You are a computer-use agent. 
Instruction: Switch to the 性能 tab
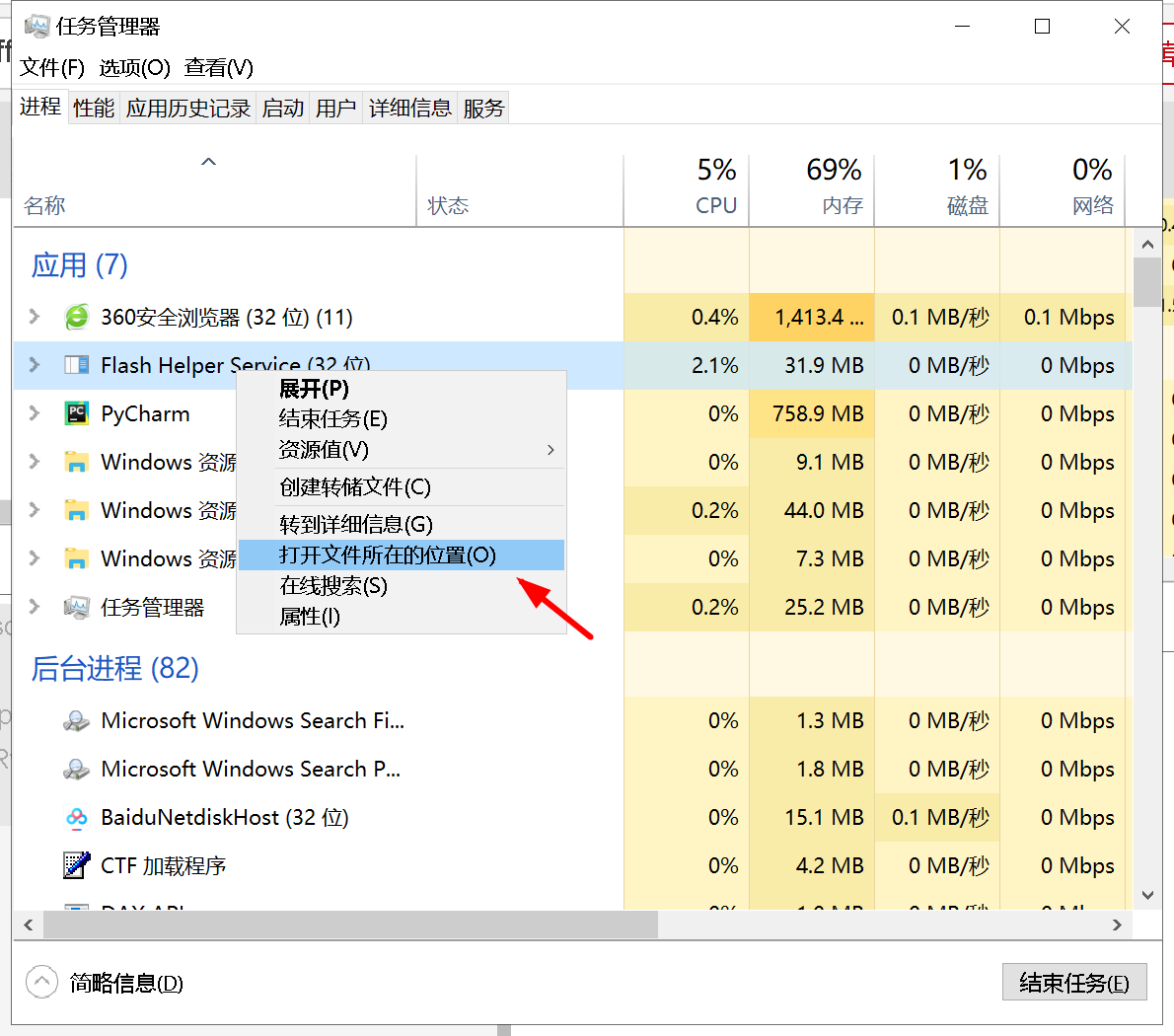click(x=94, y=108)
